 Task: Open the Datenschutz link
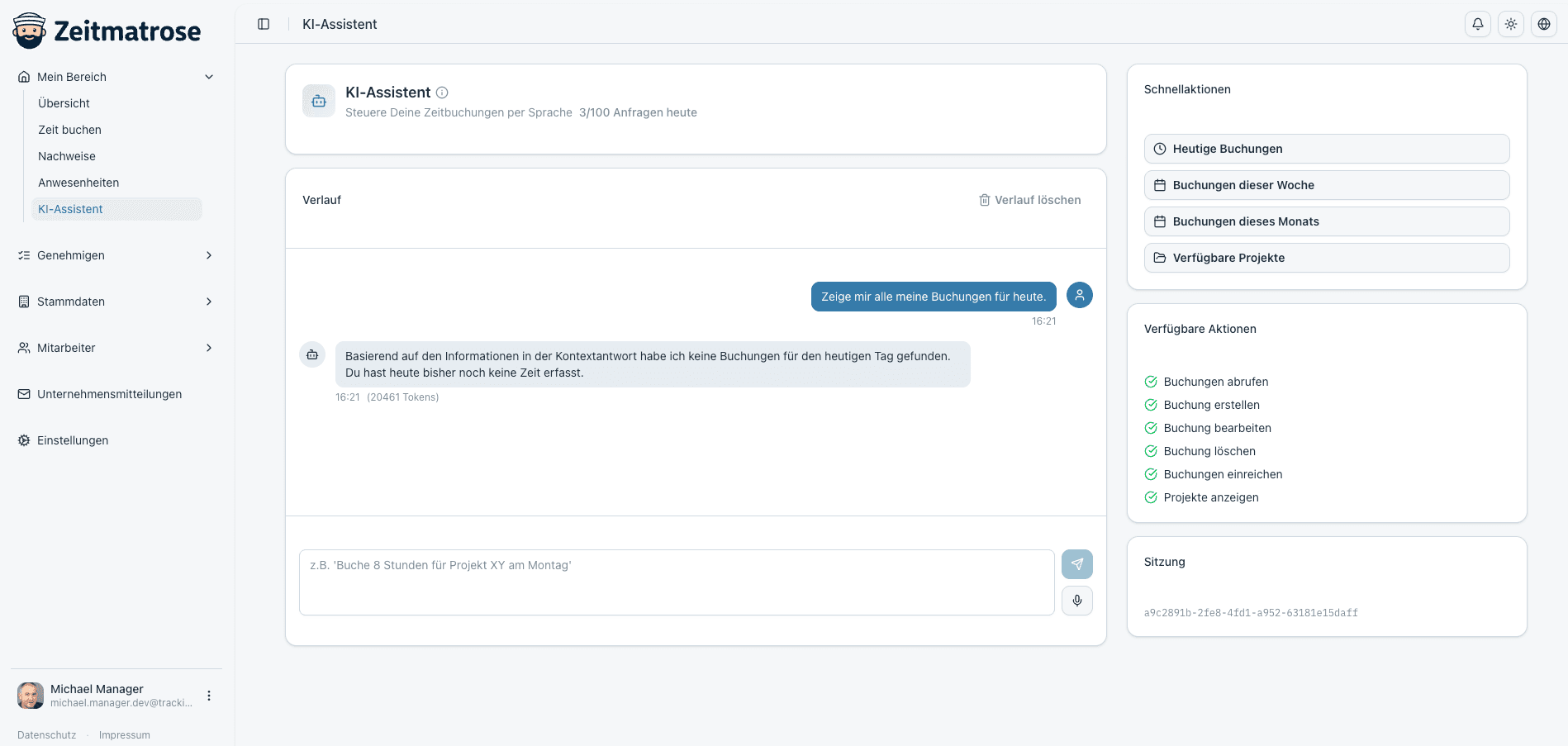pos(46,735)
